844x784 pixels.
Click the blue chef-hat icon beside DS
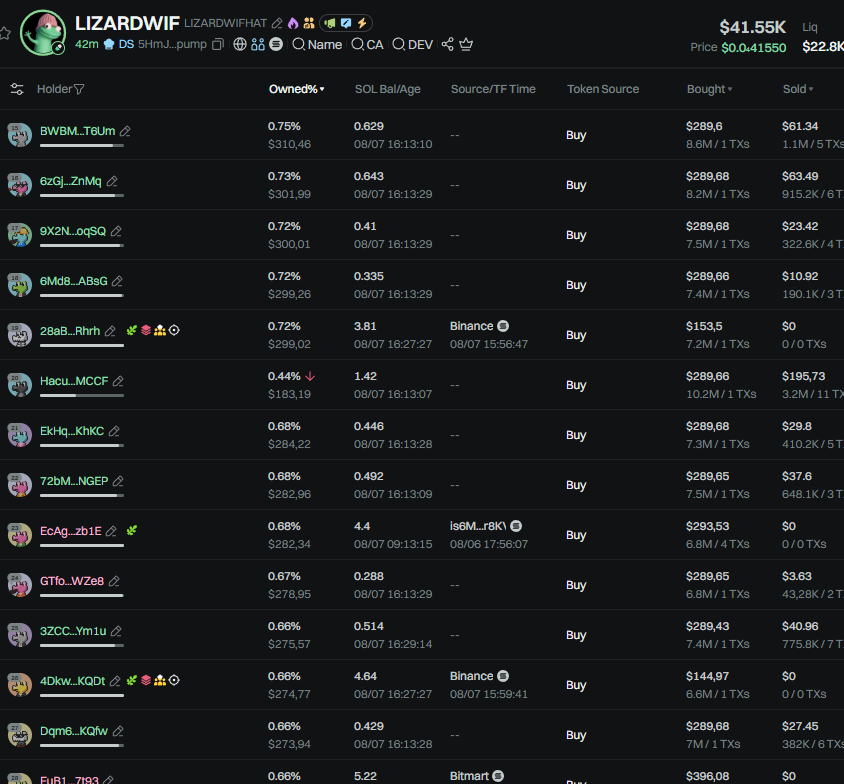[109, 44]
